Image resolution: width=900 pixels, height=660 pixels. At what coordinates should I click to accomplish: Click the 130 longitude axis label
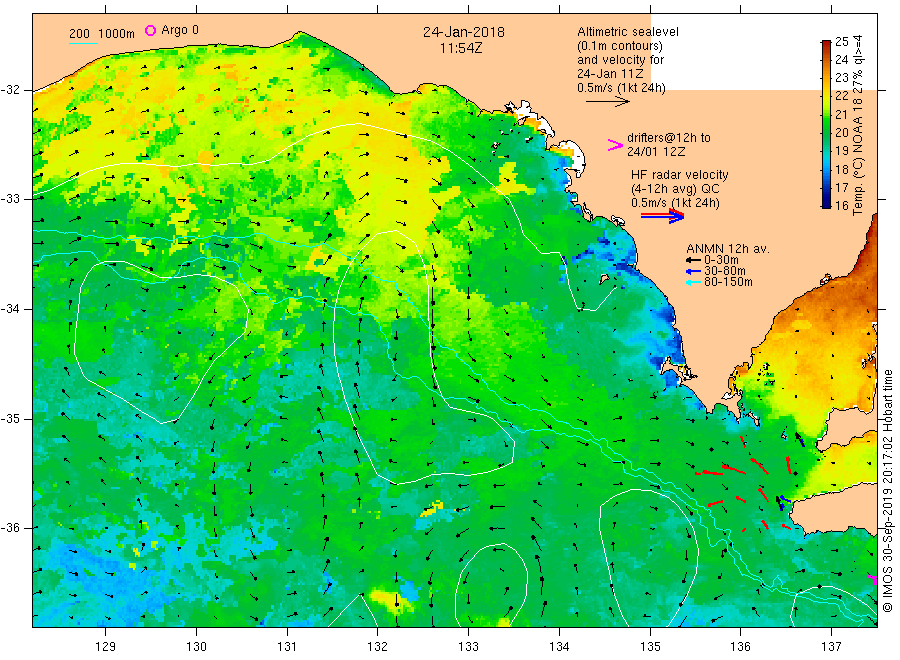196,647
